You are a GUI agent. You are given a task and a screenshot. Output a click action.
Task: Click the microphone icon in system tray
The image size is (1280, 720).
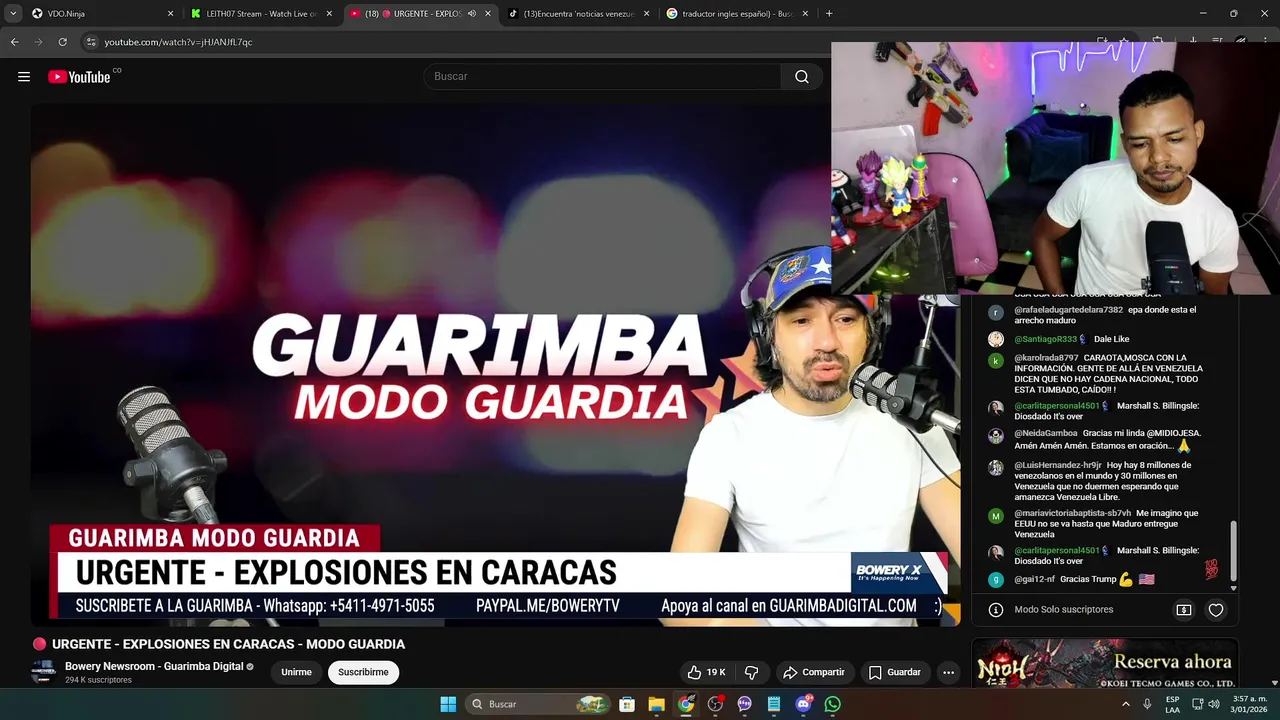pos(1147,704)
